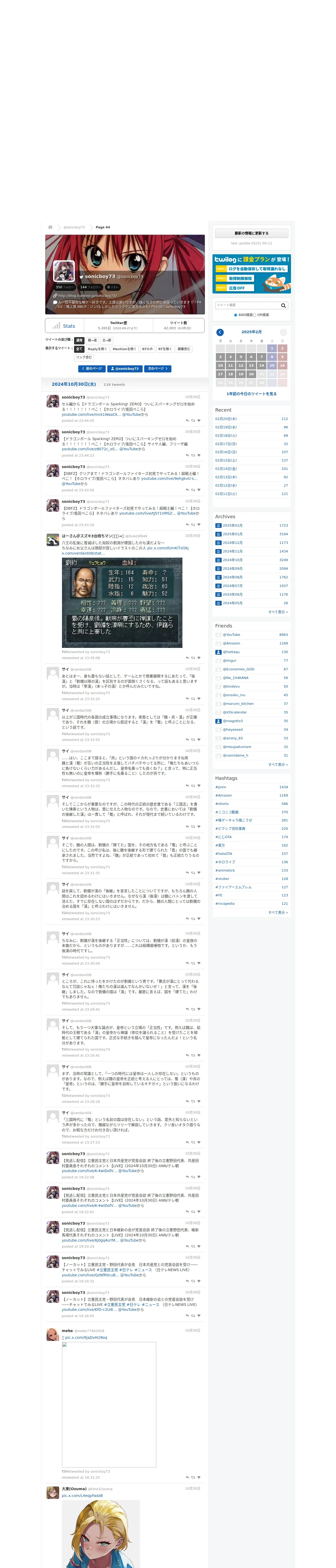Open DukeSf848 tweet author avatar

53,540
